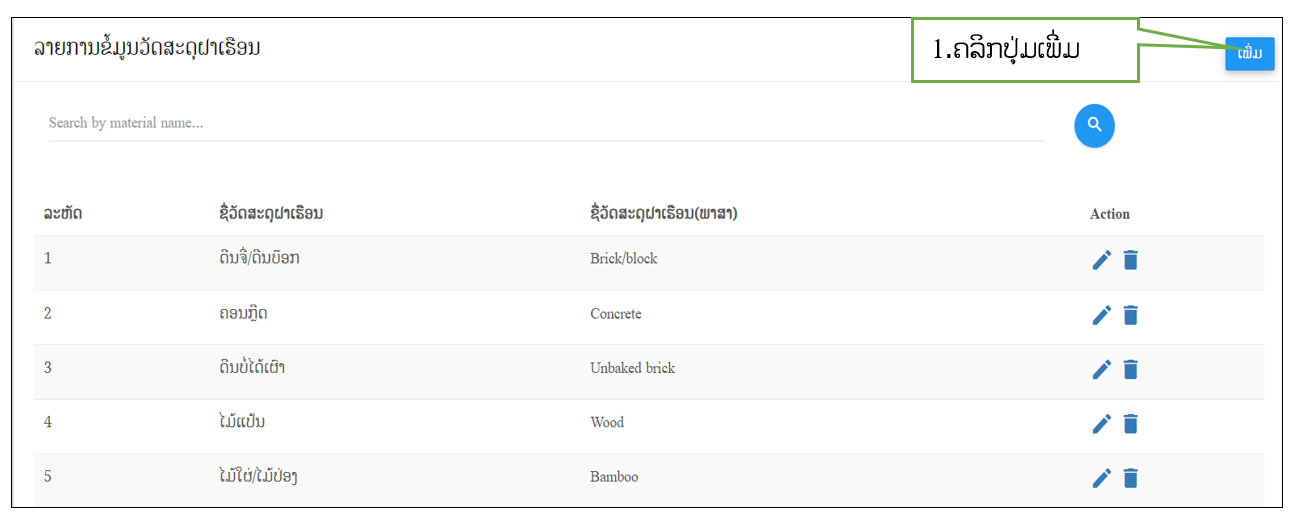Edit the Brick/block row with pencil icon
Viewport: 1299px width, 521px height.
1101,260
